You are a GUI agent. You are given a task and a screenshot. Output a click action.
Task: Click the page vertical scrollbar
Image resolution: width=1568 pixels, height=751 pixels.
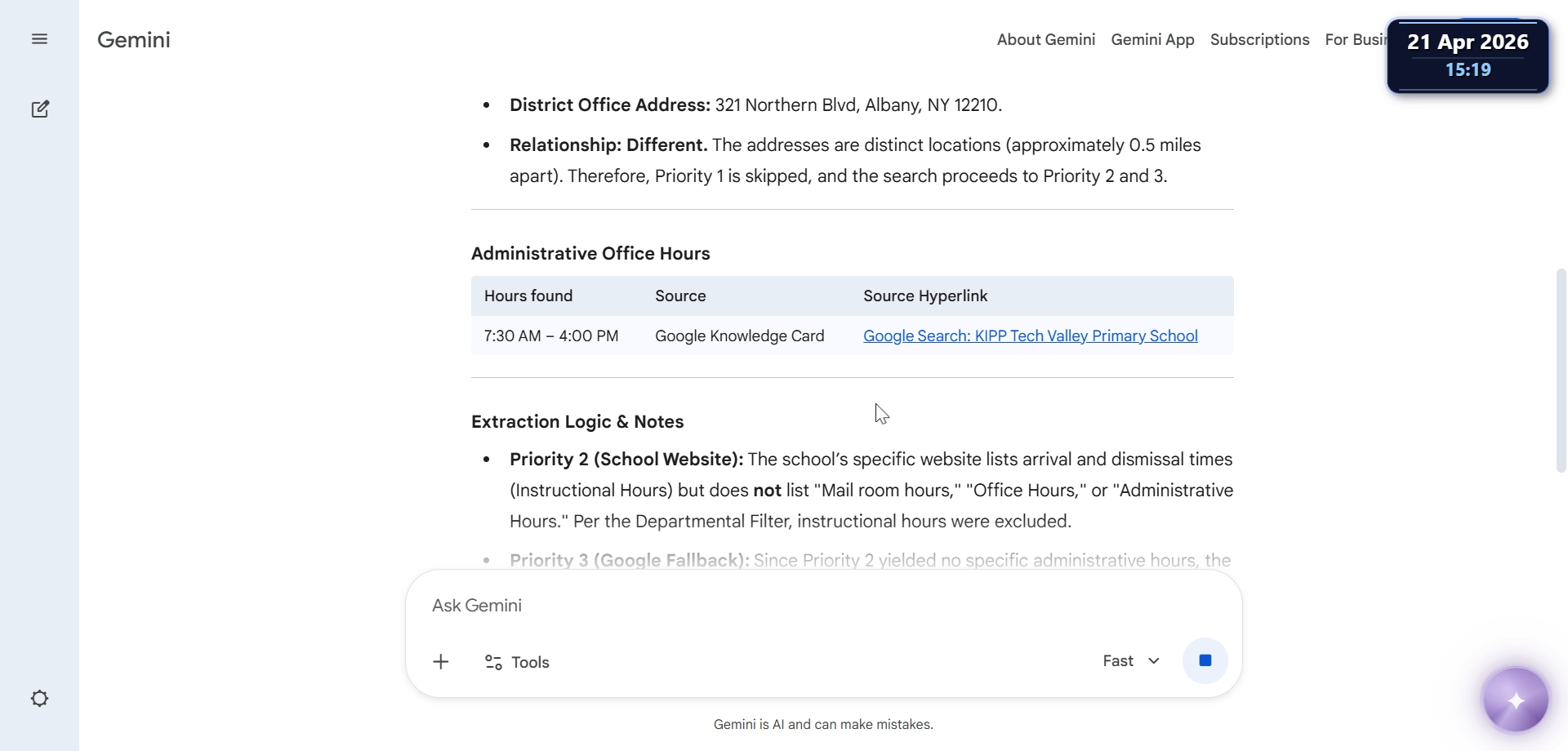(1561, 371)
